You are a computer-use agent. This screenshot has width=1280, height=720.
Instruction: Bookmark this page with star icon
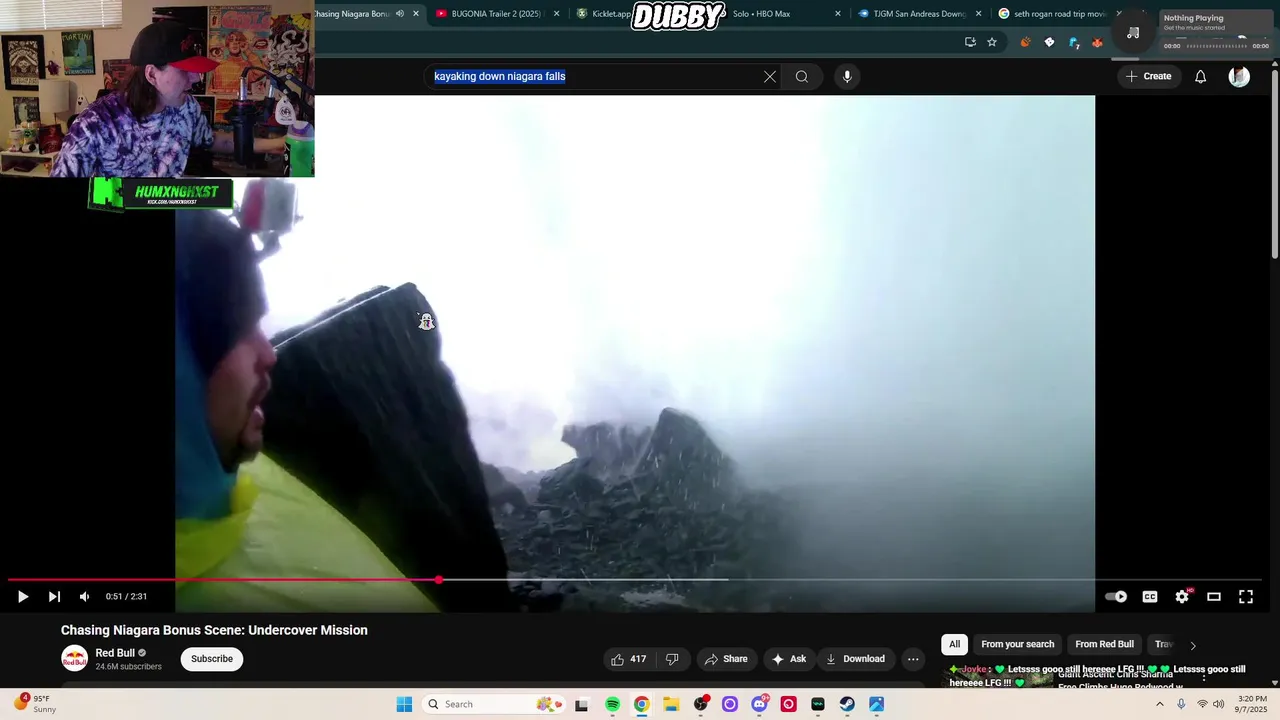tap(992, 42)
